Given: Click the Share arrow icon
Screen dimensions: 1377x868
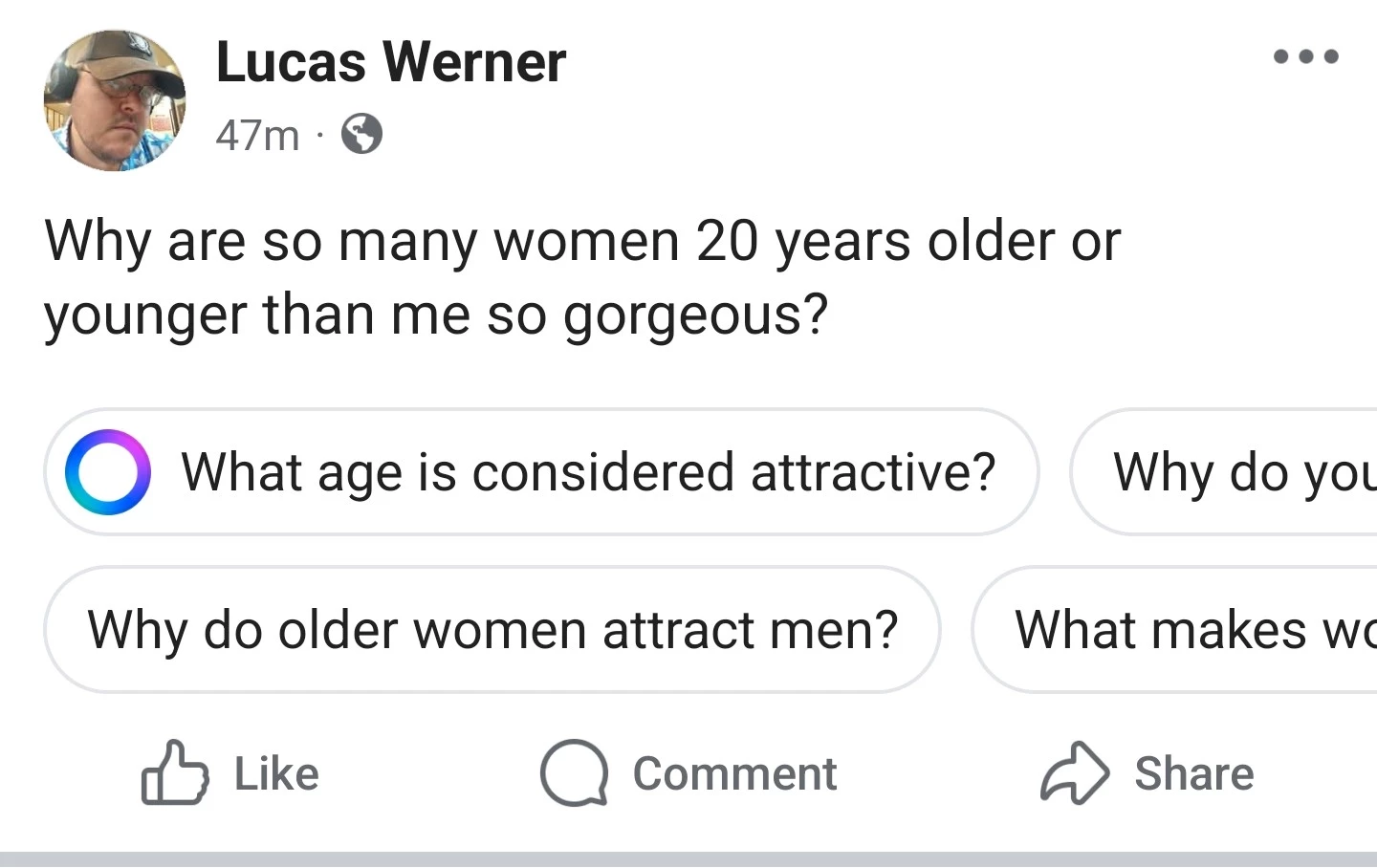Looking at the screenshot, I should 1075,772.
